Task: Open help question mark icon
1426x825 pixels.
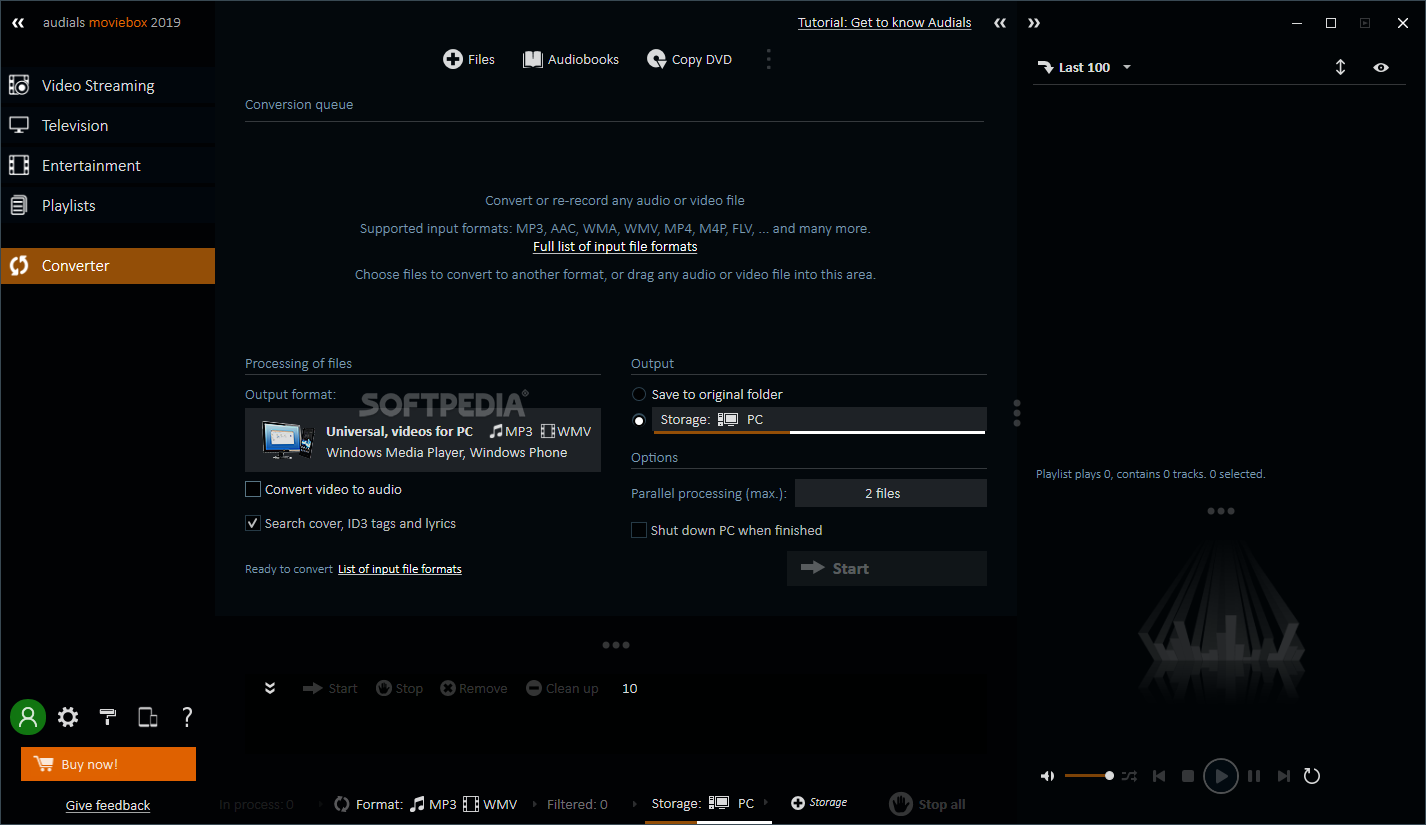Action: [x=187, y=717]
